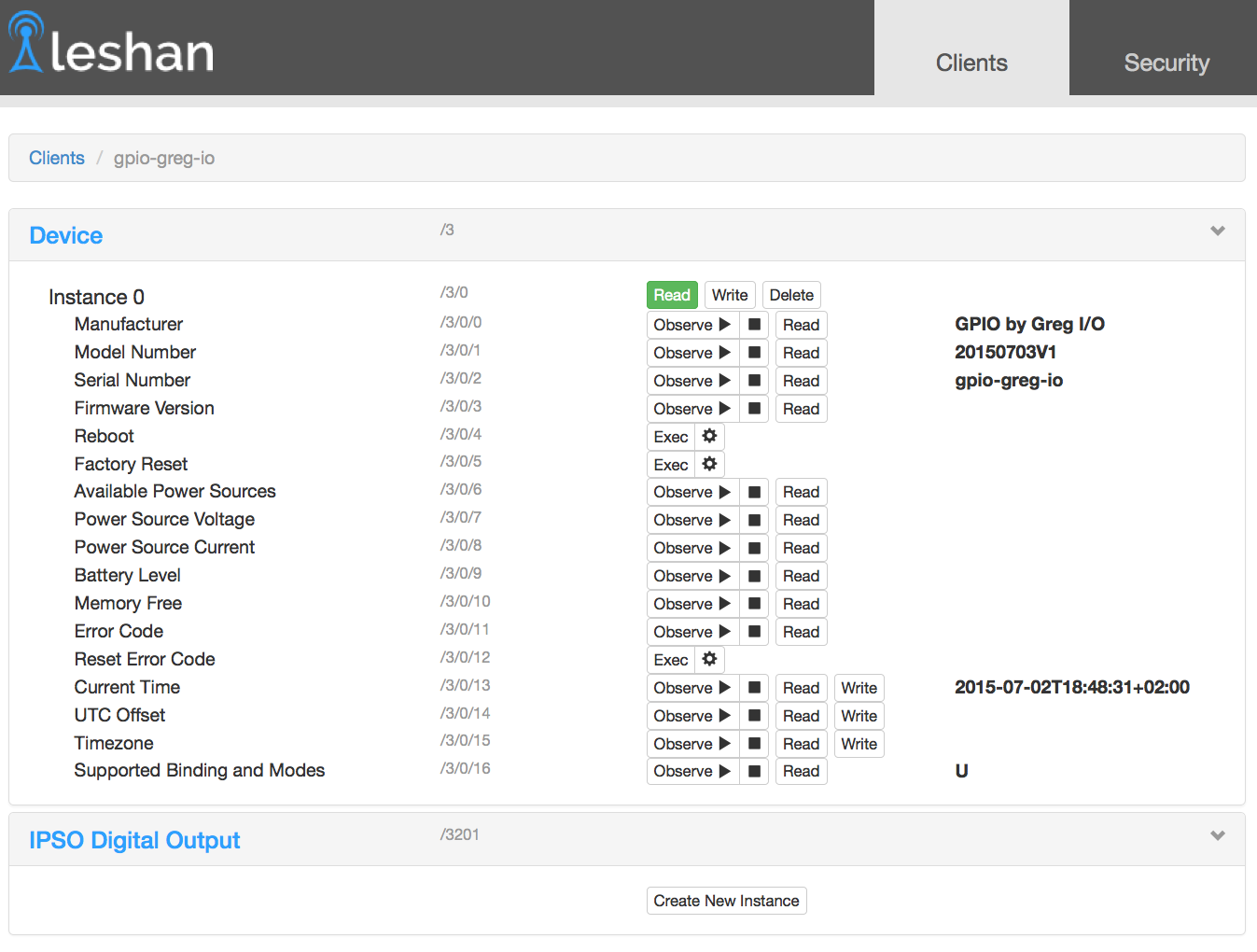Create a new IPSO Digital Output instance
The image size is (1257, 952).
[x=726, y=901]
